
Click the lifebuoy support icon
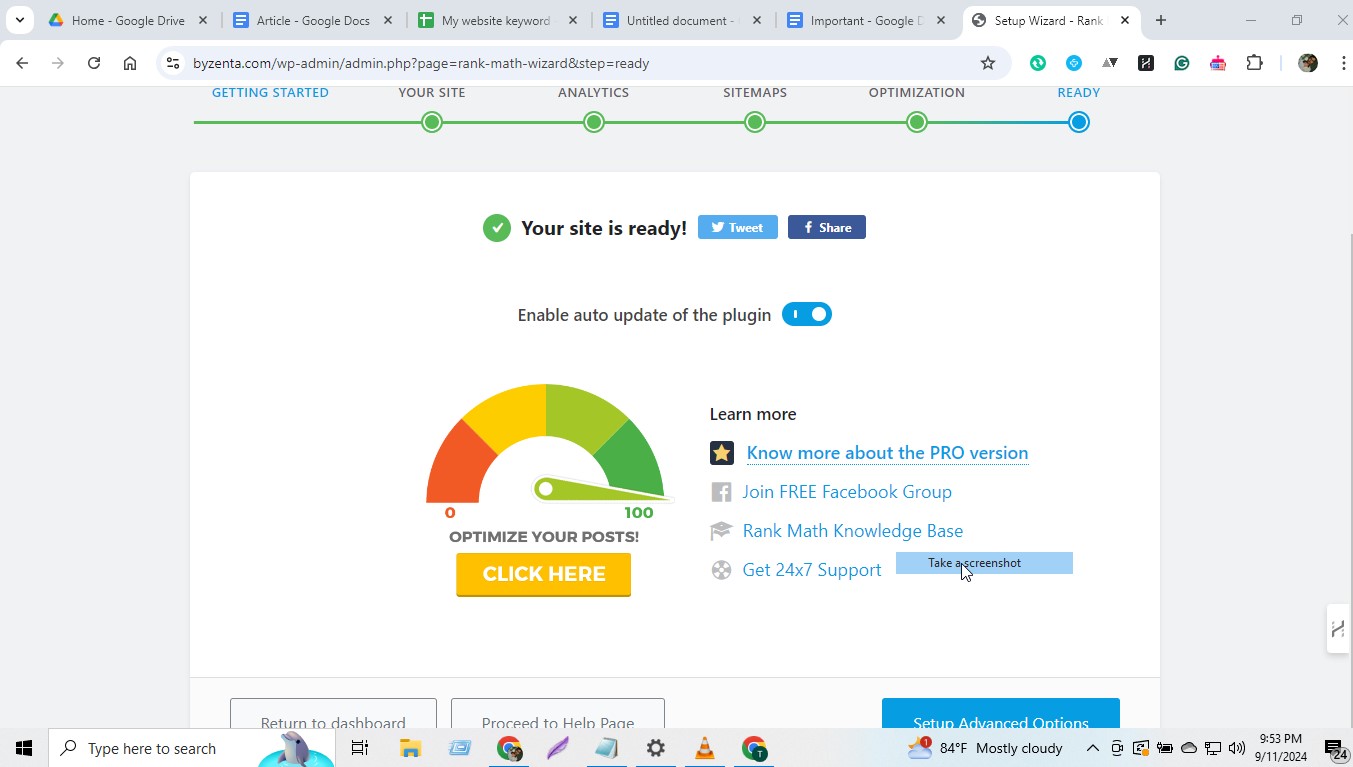[721, 570]
